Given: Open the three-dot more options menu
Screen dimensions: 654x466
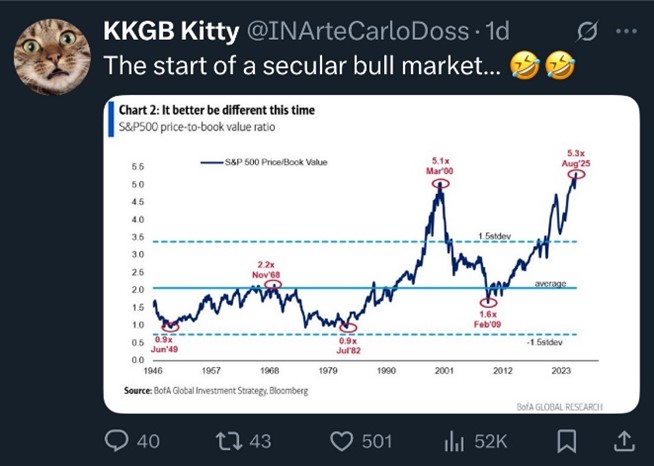Looking at the screenshot, I should pyautogui.click(x=626, y=31).
